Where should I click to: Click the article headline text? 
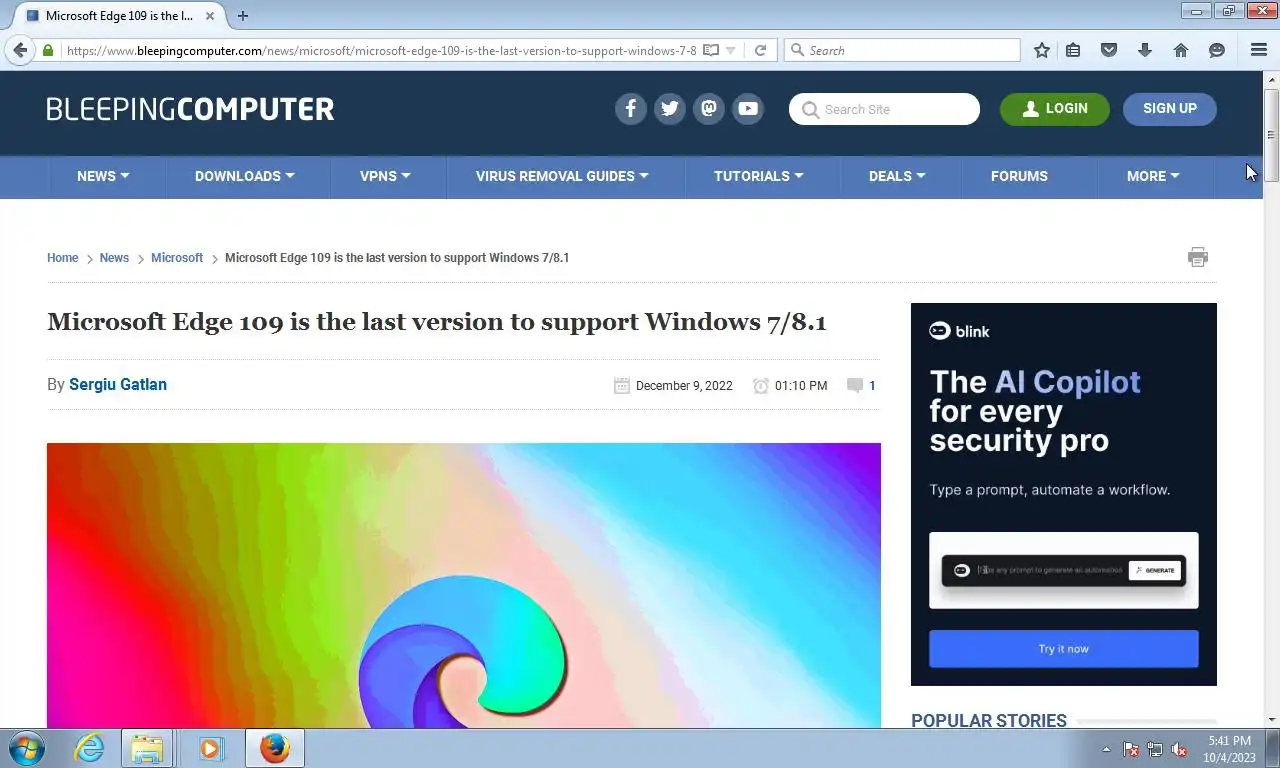(437, 321)
